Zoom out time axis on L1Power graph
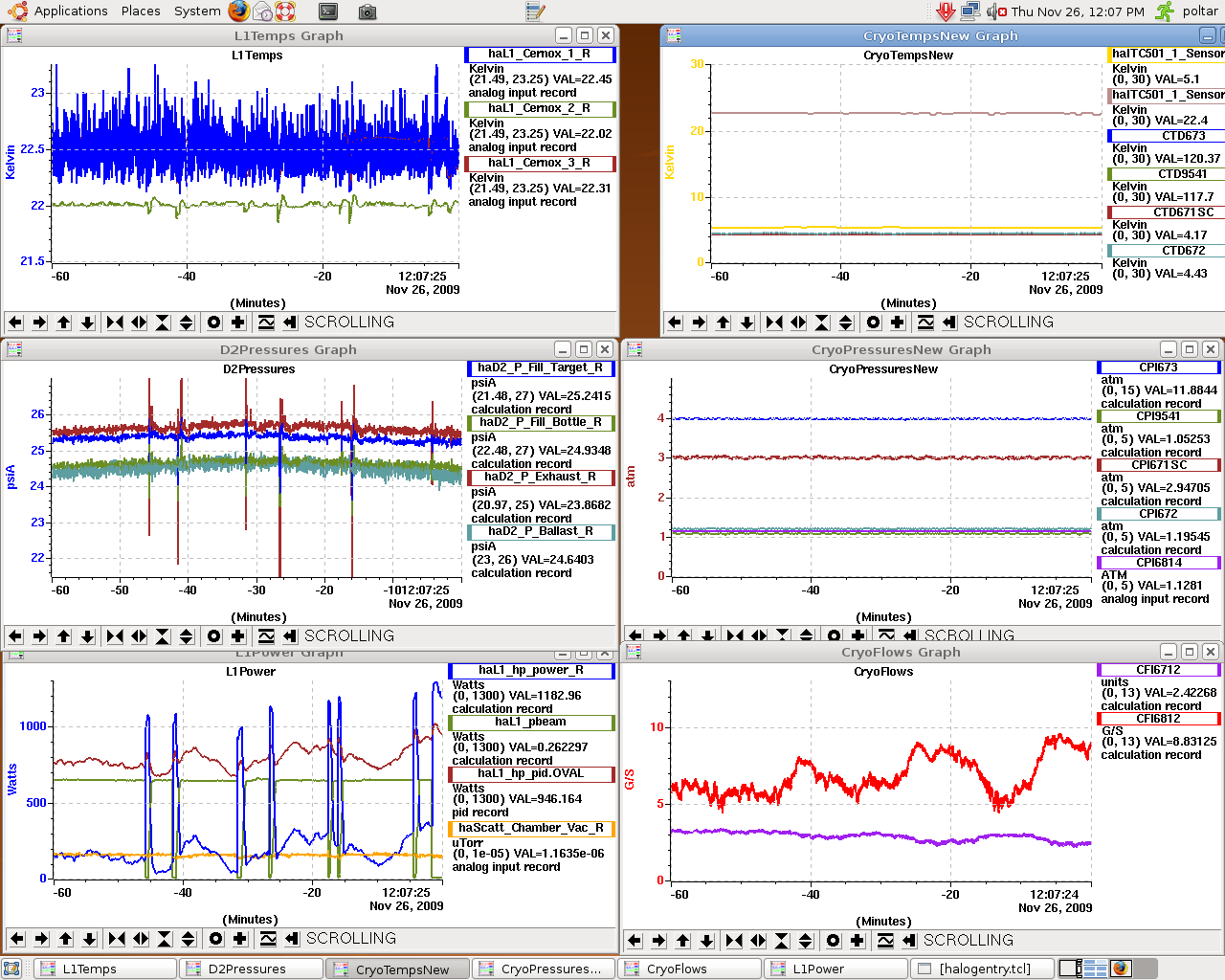 [141, 939]
